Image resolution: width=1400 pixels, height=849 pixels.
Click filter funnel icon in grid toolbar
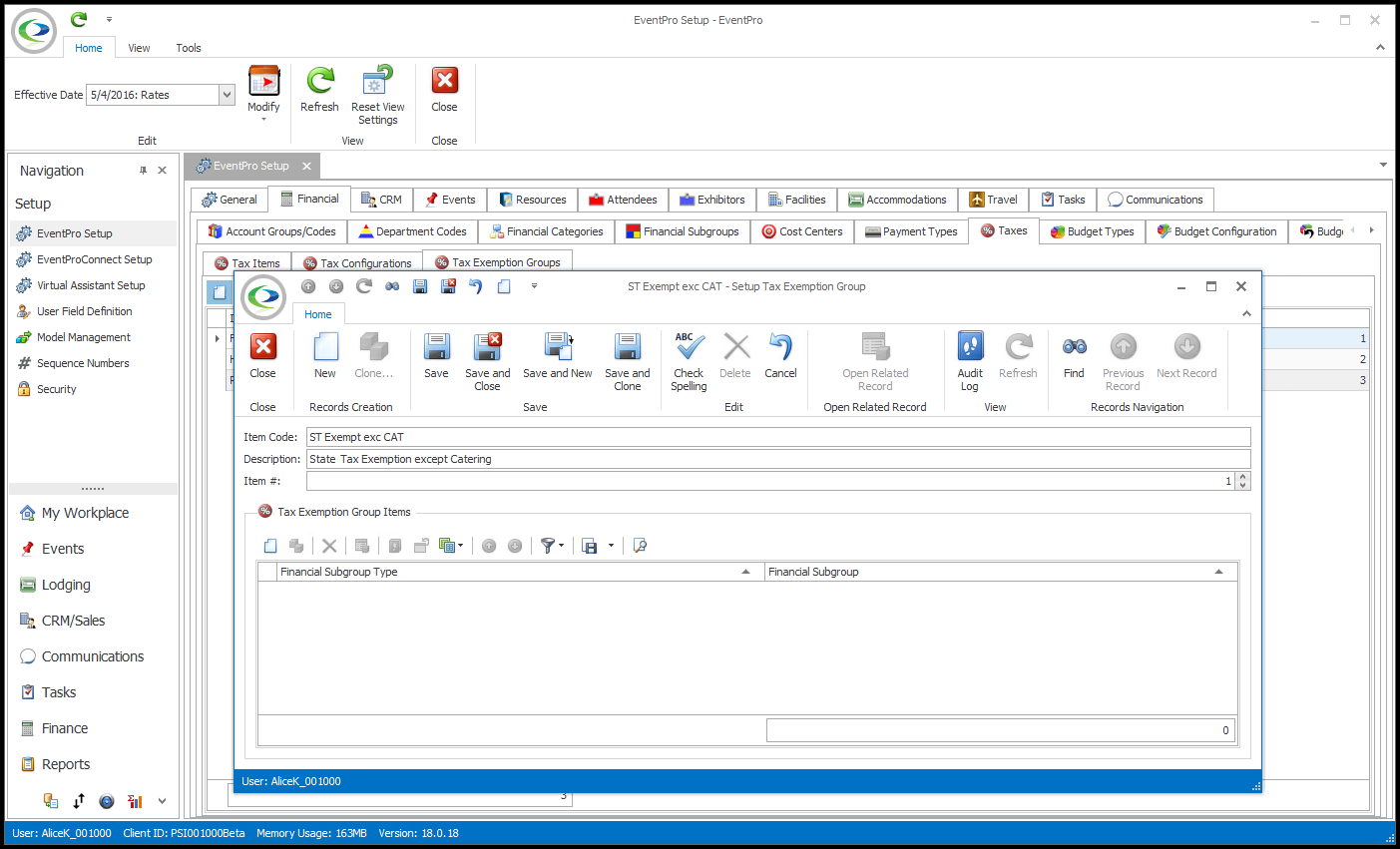(548, 546)
